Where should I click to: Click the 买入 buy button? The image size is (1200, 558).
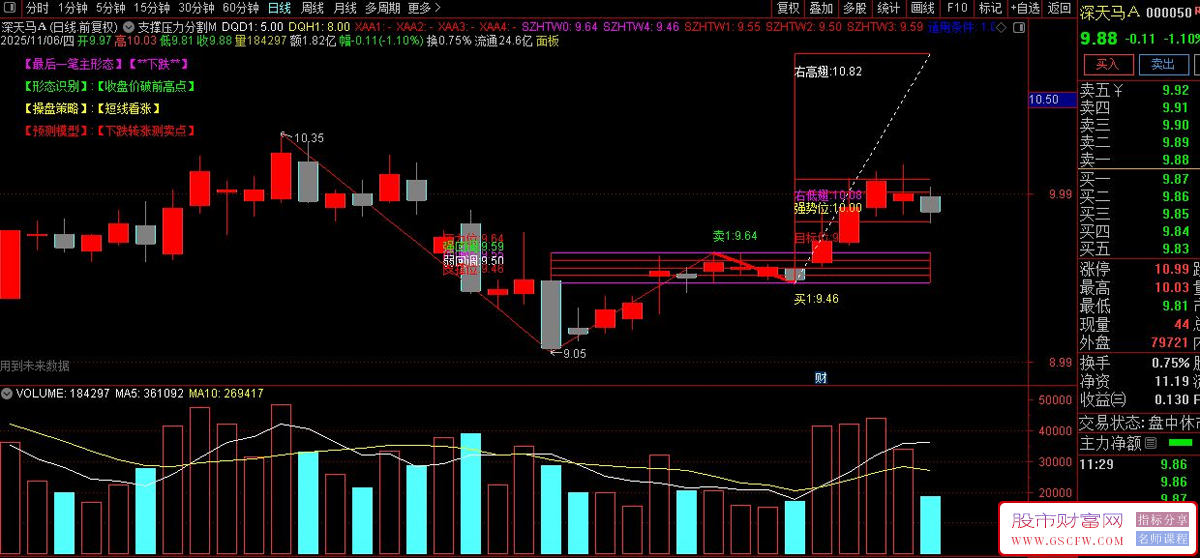point(1108,64)
